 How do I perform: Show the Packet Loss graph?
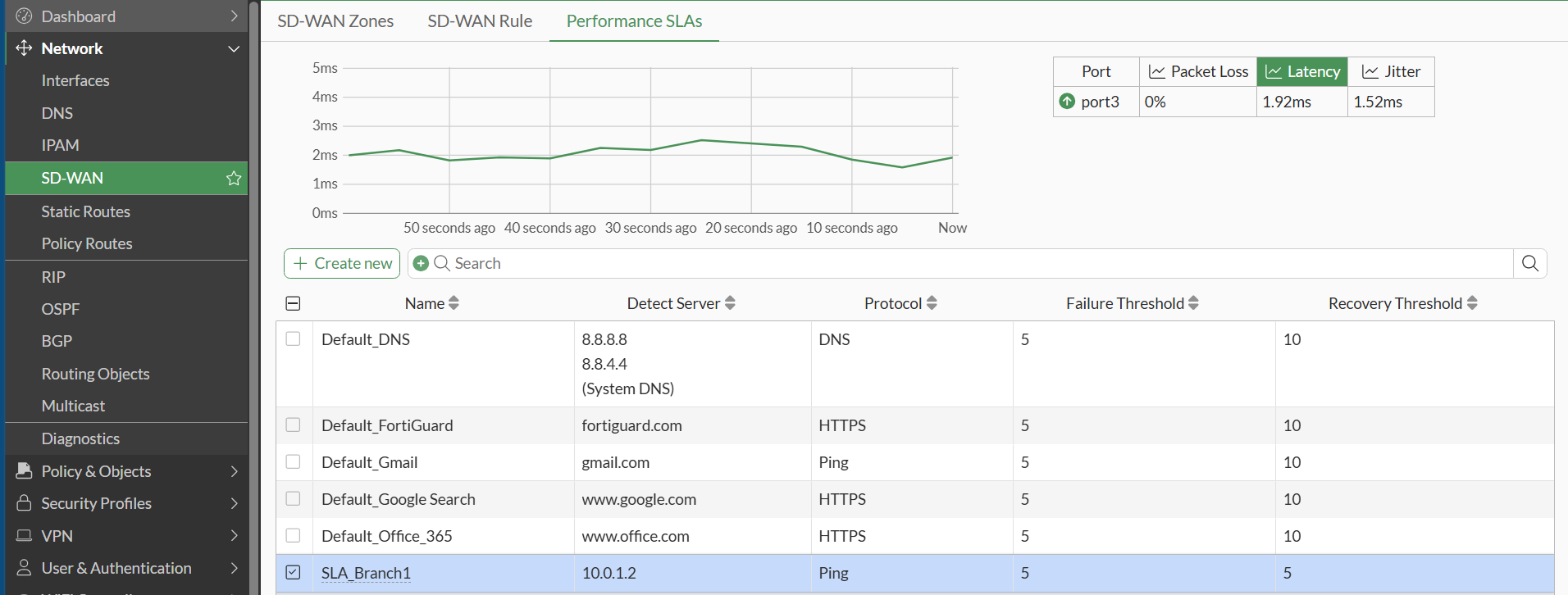(1198, 71)
